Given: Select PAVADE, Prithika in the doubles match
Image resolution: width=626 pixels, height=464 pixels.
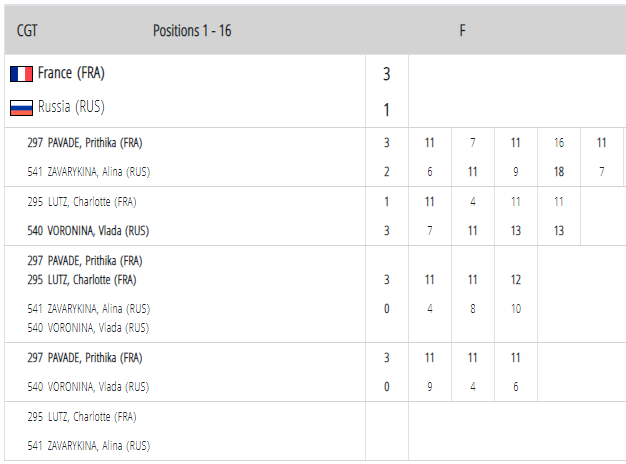Looking at the screenshot, I should click(85, 261).
